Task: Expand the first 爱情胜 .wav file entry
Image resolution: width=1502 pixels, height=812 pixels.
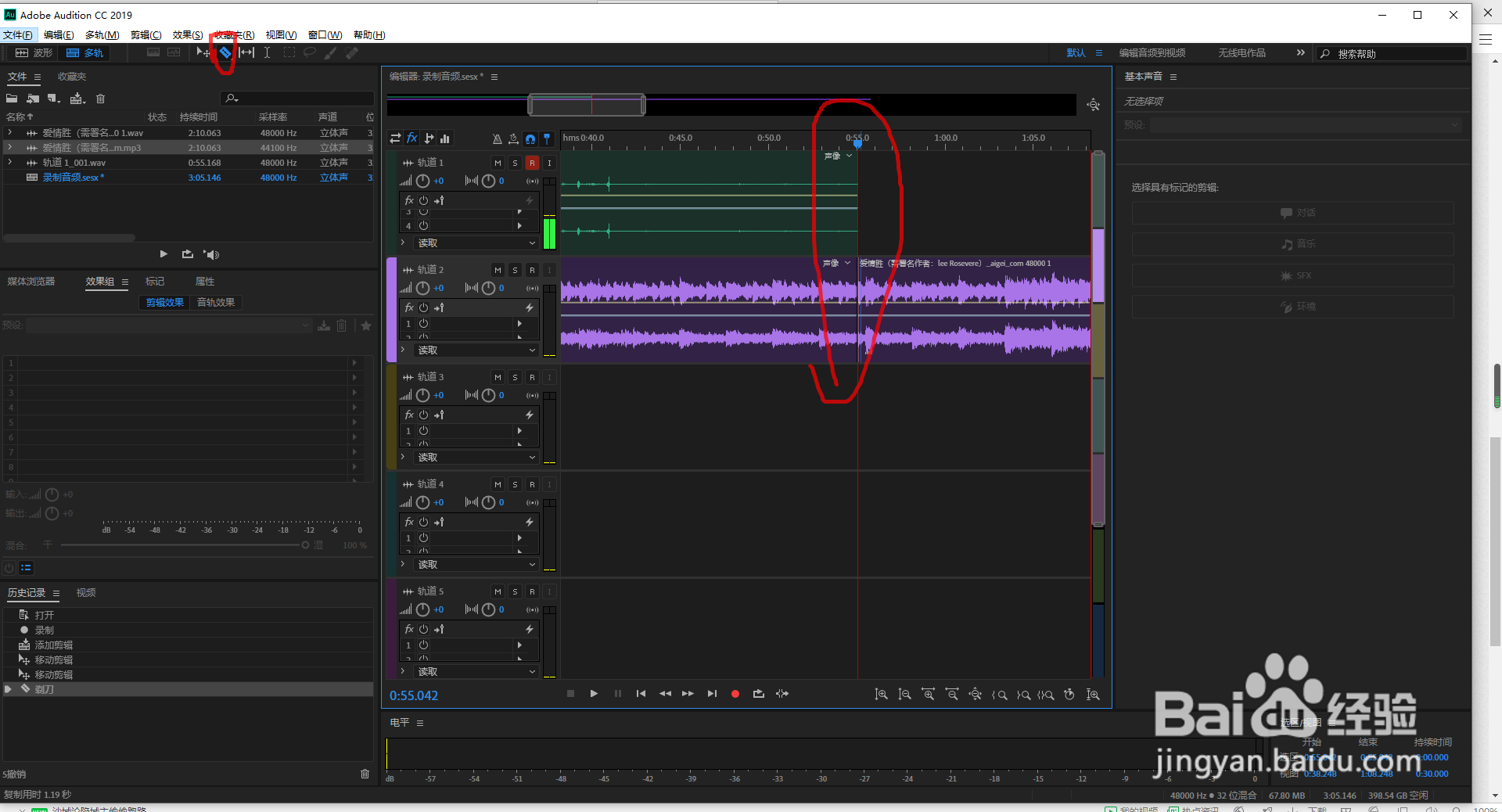Action: (9, 133)
